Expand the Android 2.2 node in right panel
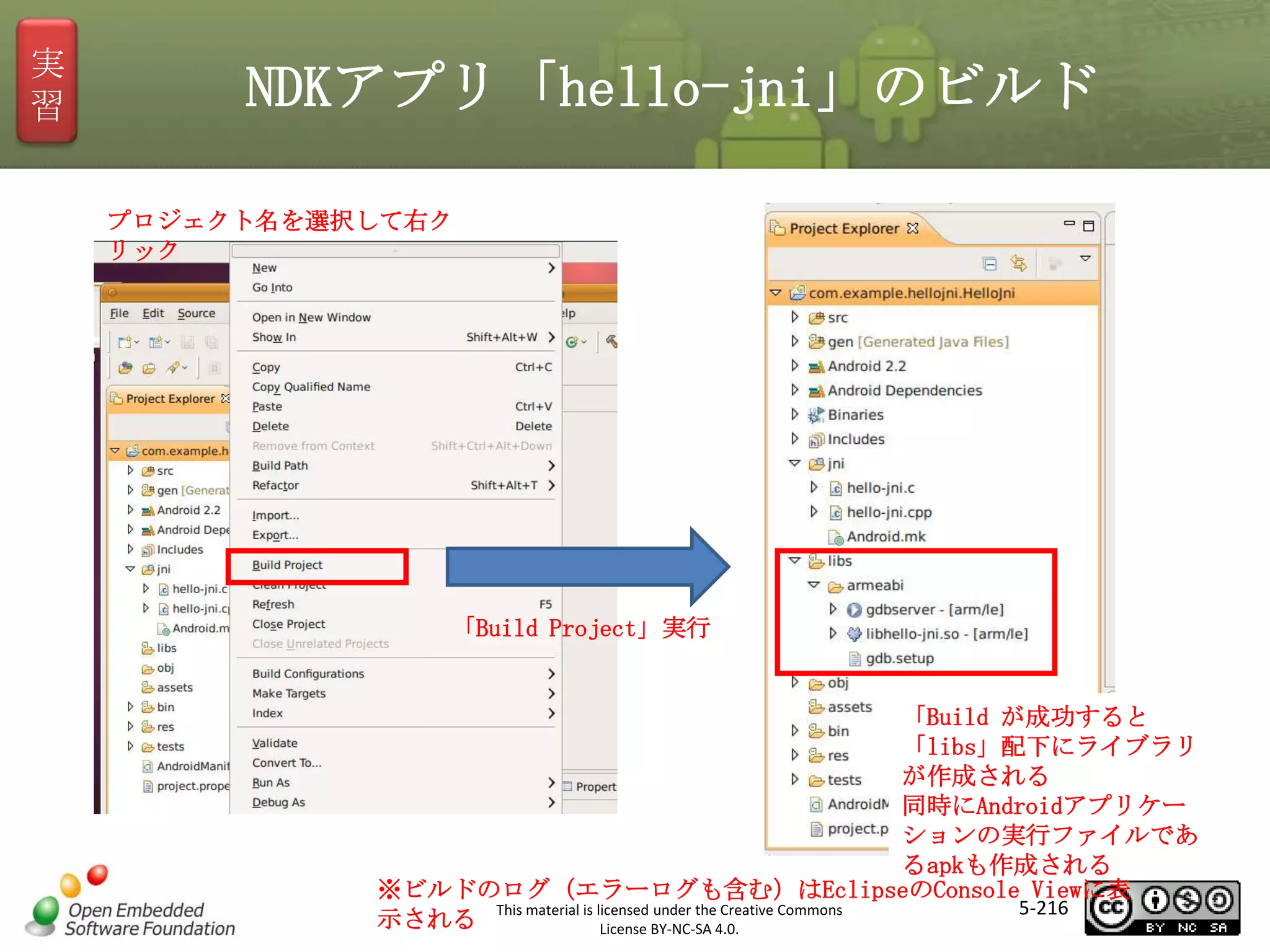Viewport: 1270px width, 952px height. click(794, 365)
